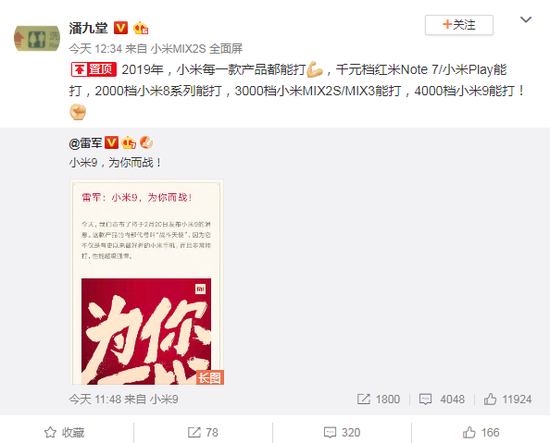Expand the post options chevron menu
The height and width of the screenshot is (443, 550).
(525, 20)
